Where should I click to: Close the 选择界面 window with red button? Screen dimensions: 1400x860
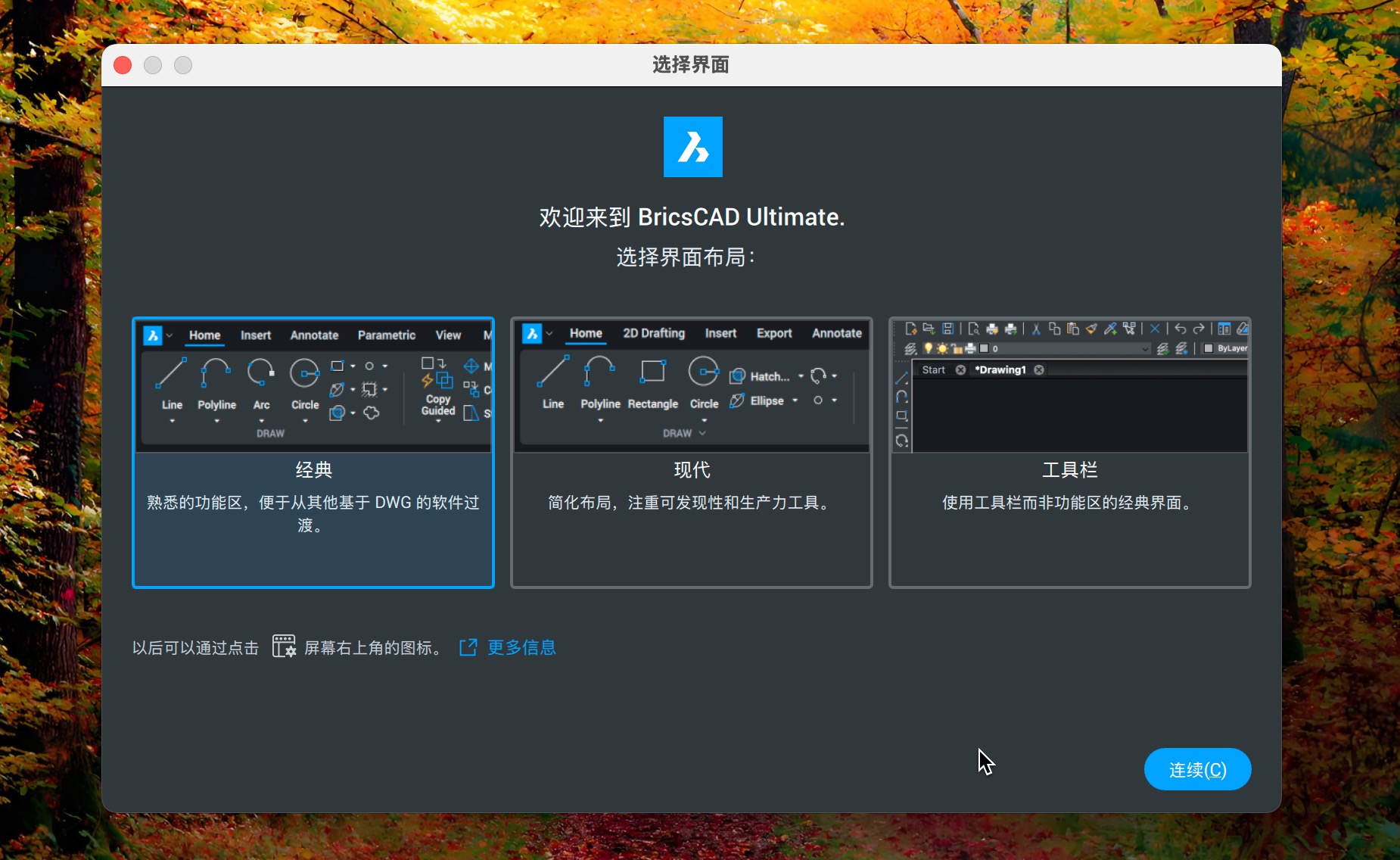123,65
